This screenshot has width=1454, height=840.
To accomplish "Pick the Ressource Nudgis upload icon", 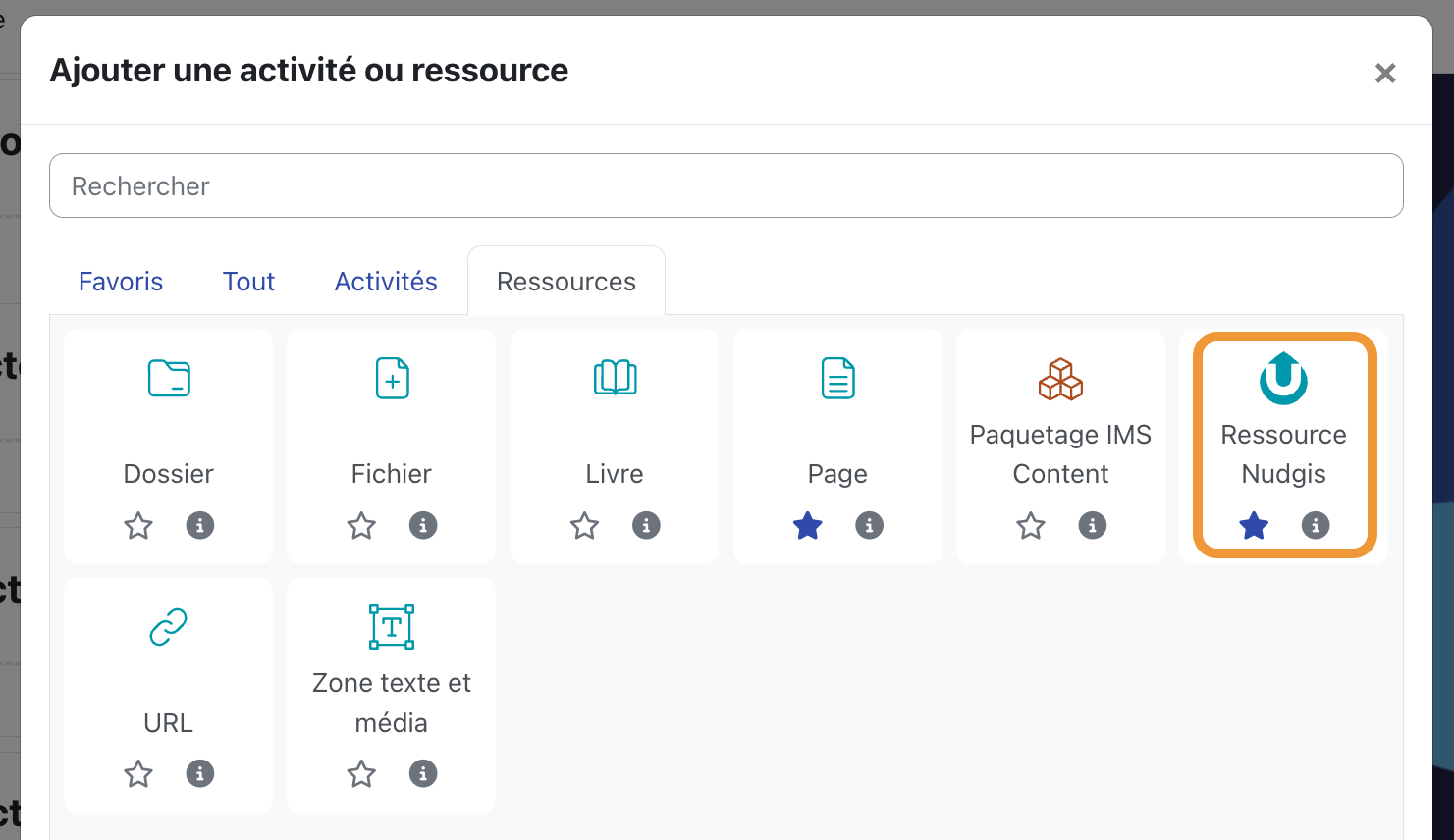I will (x=1283, y=379).
